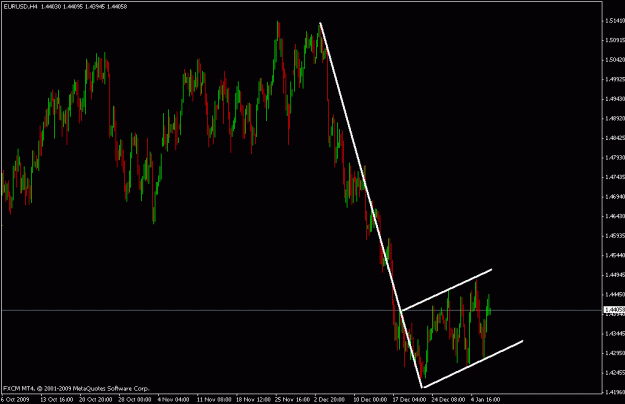The width and height of the screenshot is (625, 404).
Task: Select the lower white channel line
Action: click(x=472, y=364)
